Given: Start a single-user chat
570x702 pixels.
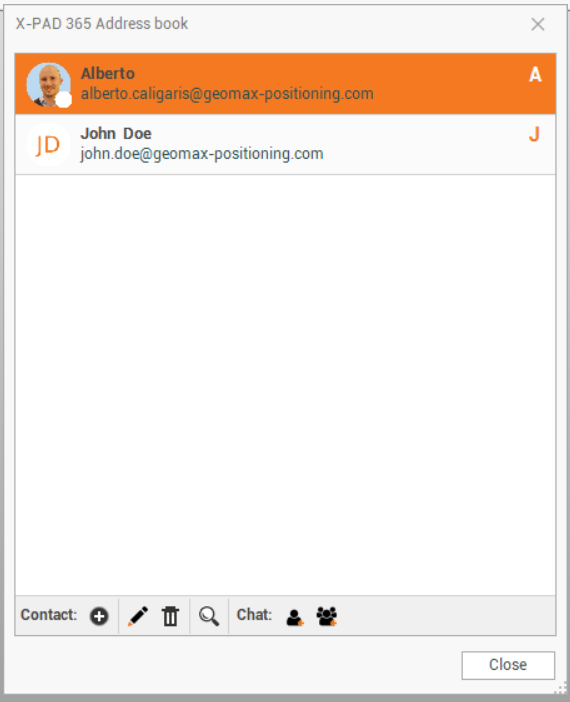Looking at the screenshot, I should click(x=295, y=617).
